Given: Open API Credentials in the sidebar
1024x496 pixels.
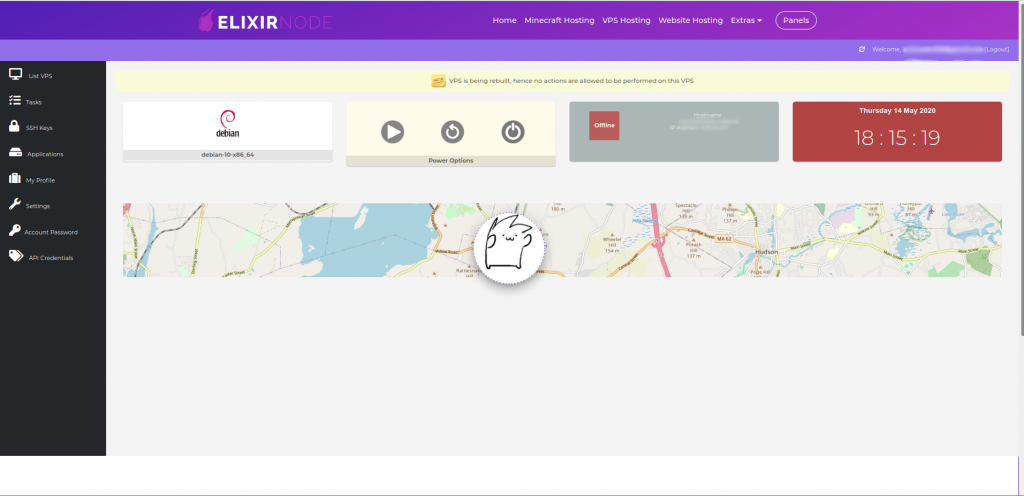Looking at the screenshot, I should point(53,258).
